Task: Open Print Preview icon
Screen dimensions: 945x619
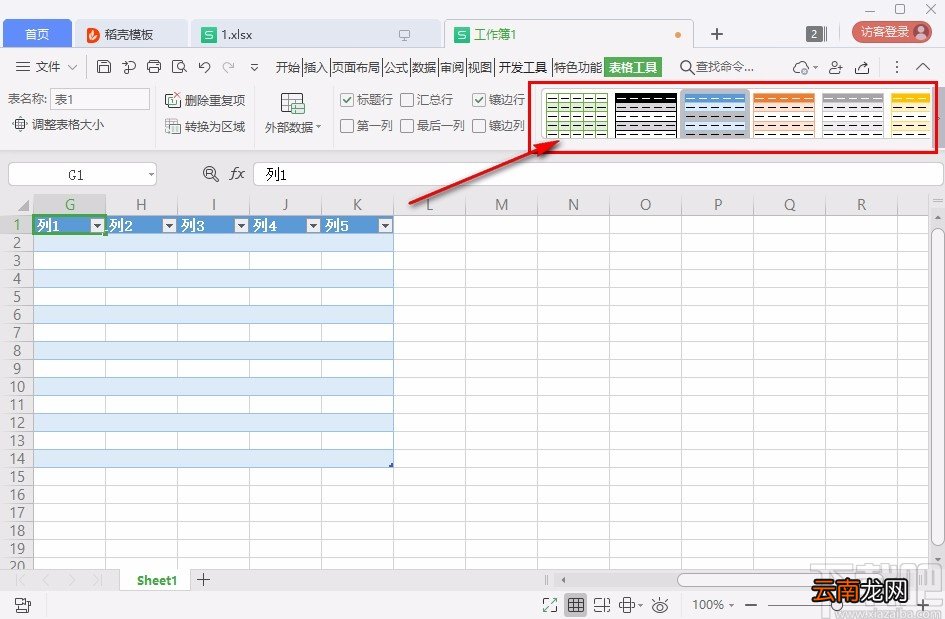Action: coord(179,66)
